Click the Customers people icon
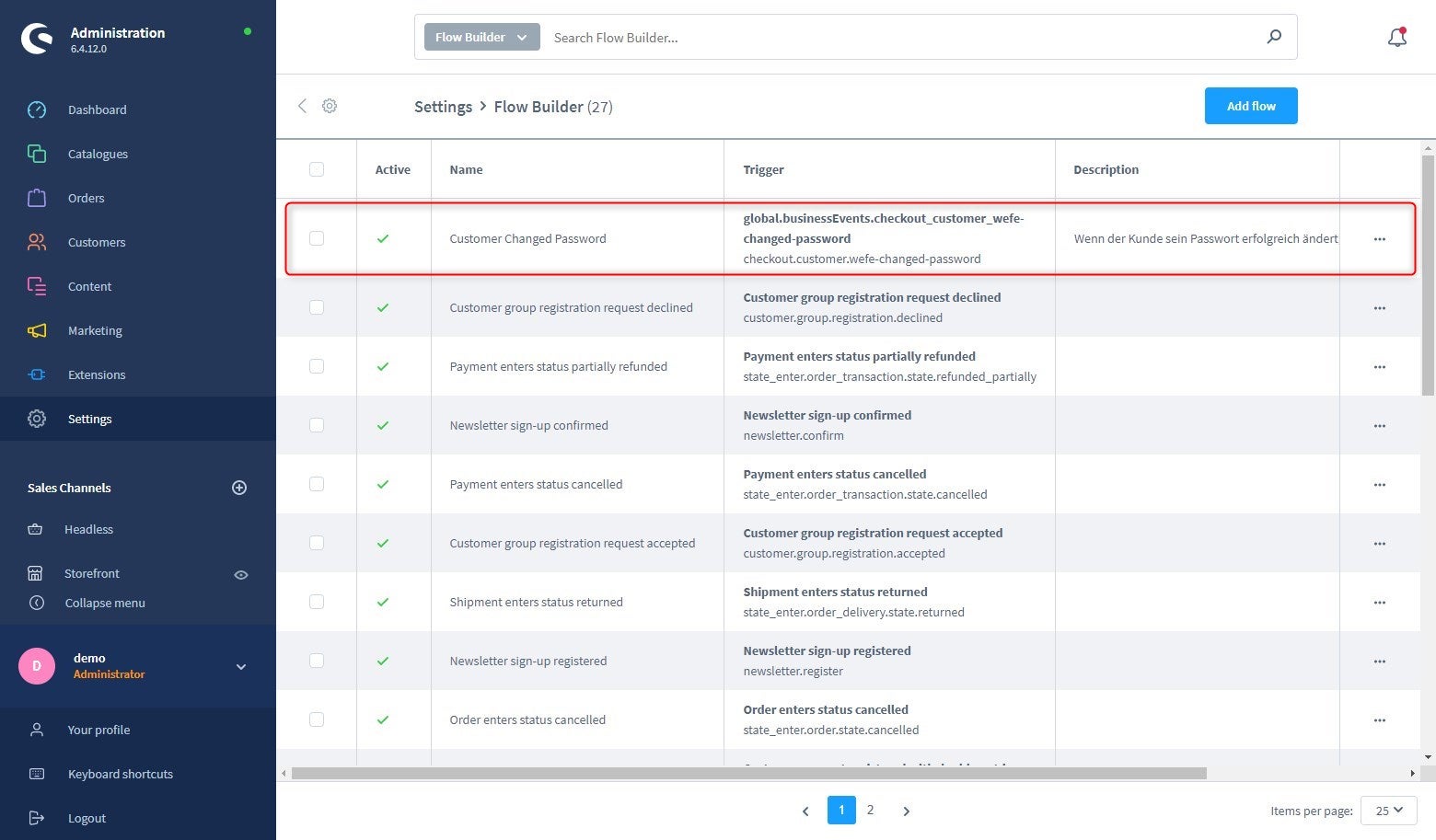Viewport: 1436px width, 840px height. [x=37, y=242]
